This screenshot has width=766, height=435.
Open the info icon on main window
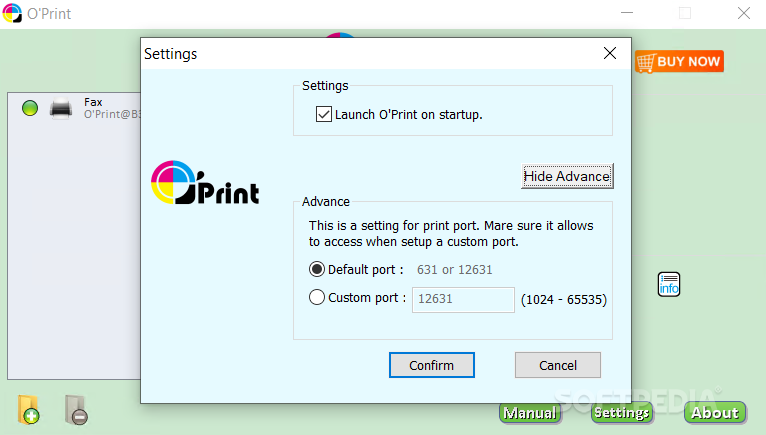tap(669, 284)
